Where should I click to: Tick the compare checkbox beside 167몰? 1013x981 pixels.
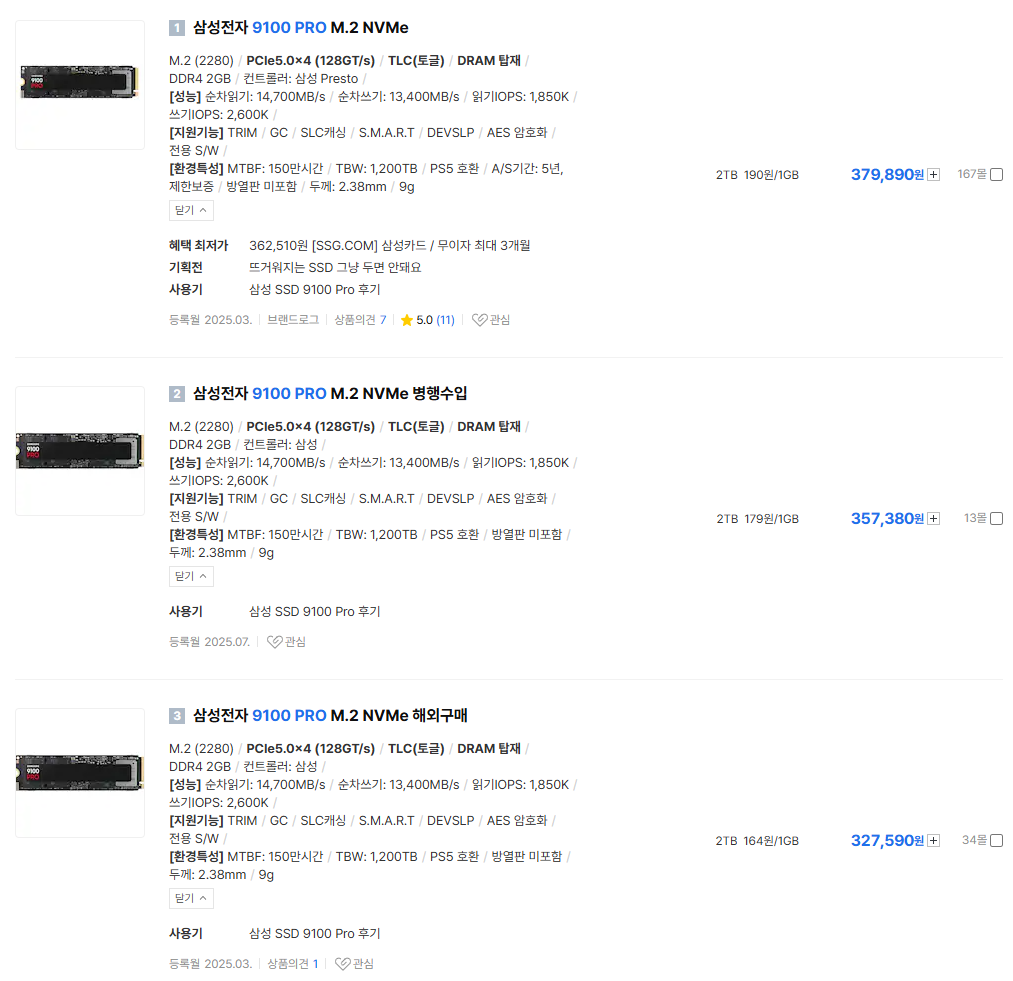(x=996, y=175)
